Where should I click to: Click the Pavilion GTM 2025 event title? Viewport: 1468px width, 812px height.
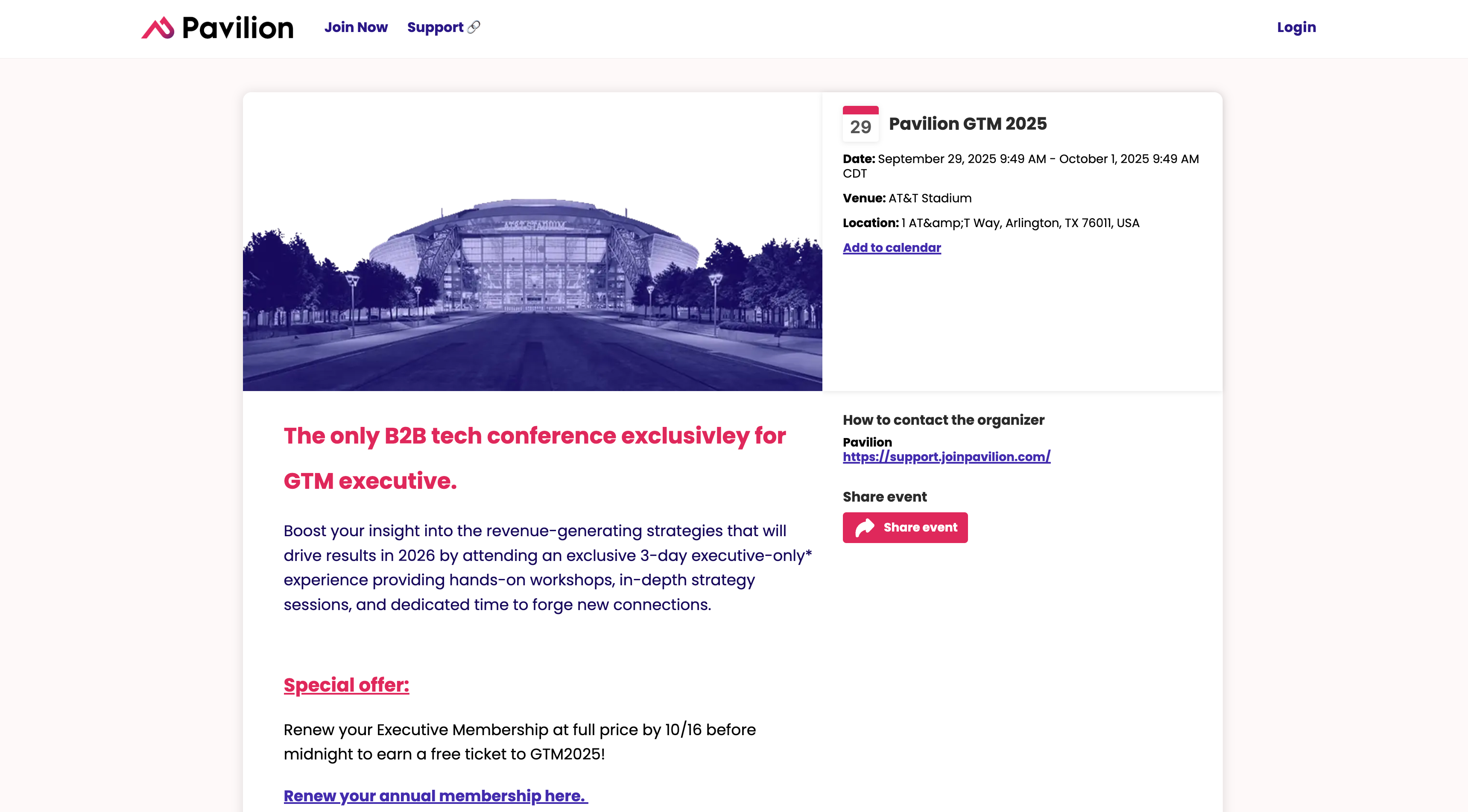click(x=968, y=124)
